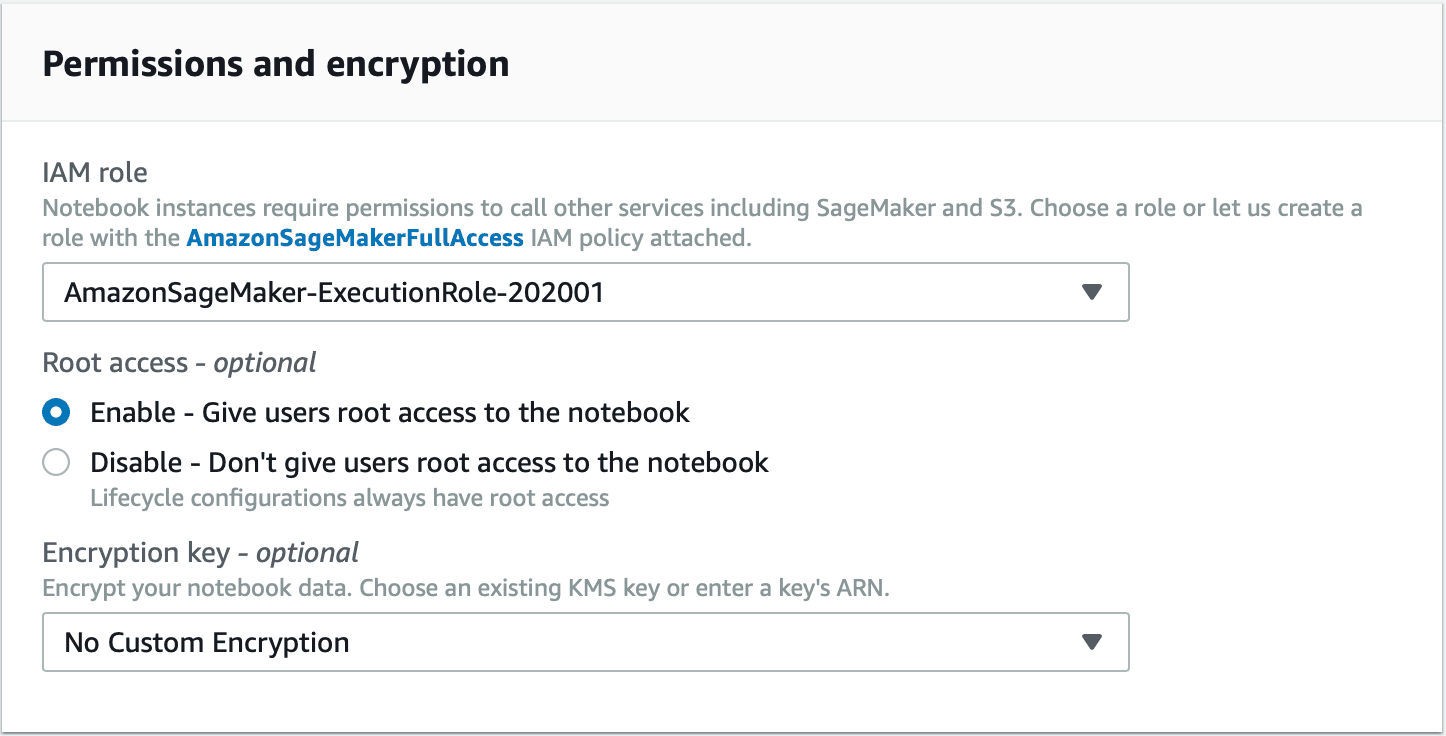The height and width of the screenshot is (736, 1446).
Task: Click the IAM role dropdown arrow
Action: (1092, 292)
